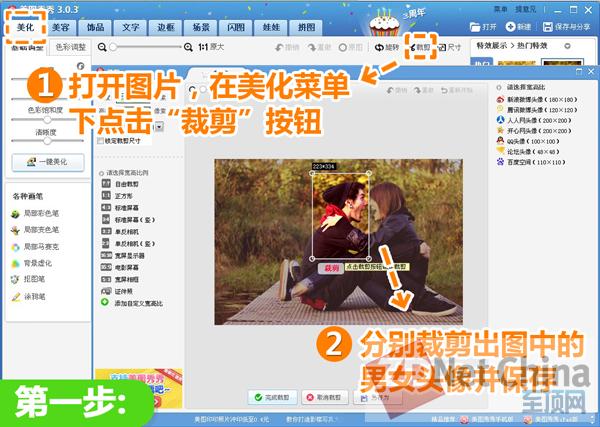
Task: Open the 文字 tab
Action: tap(130, 28)
